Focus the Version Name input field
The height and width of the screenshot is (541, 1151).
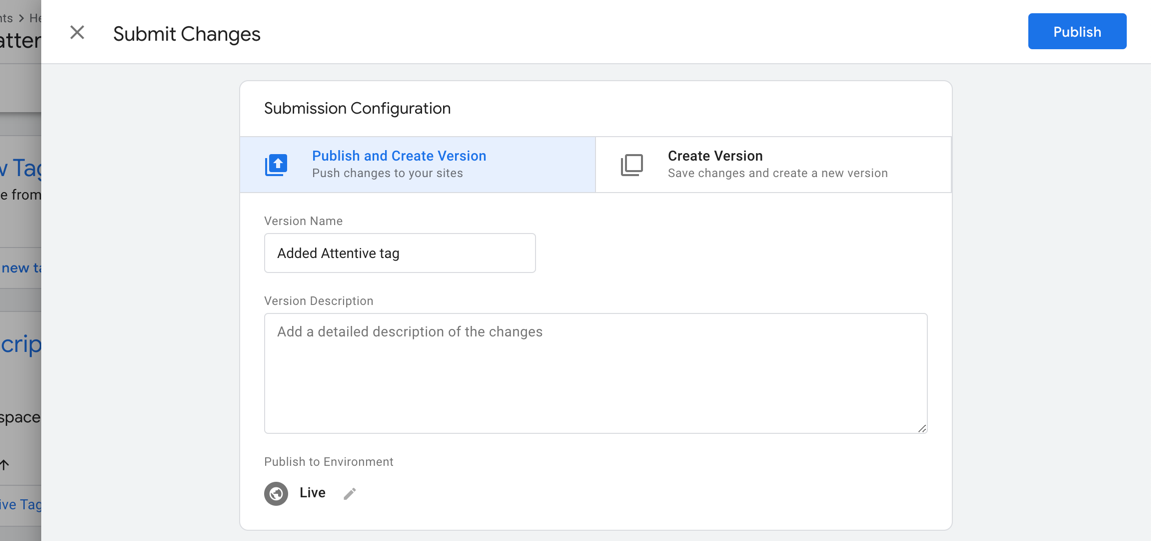click(x=399, y=253)
